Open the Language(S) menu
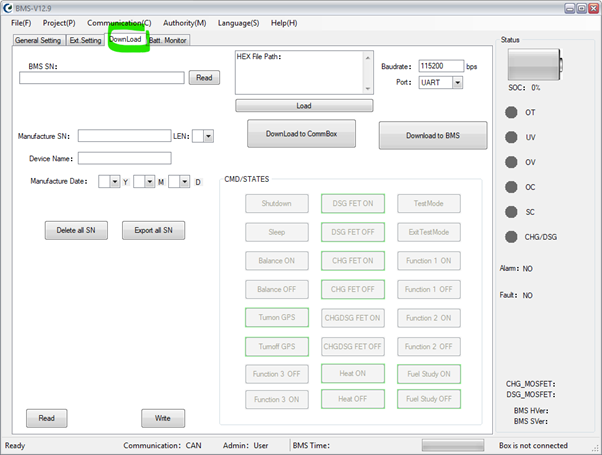The height and width of the screenshot is (455, 602). (x=238, y=23)
